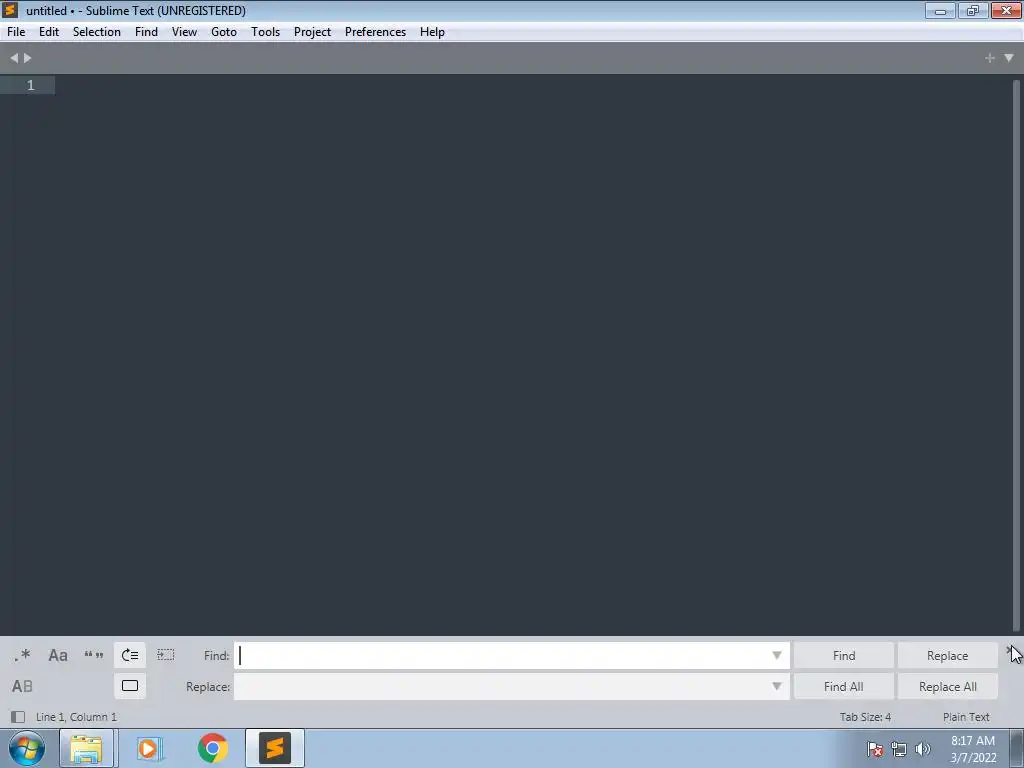Viewport: 1024px width, 768px height.
Task: Open the File menu
Action: 16,32
